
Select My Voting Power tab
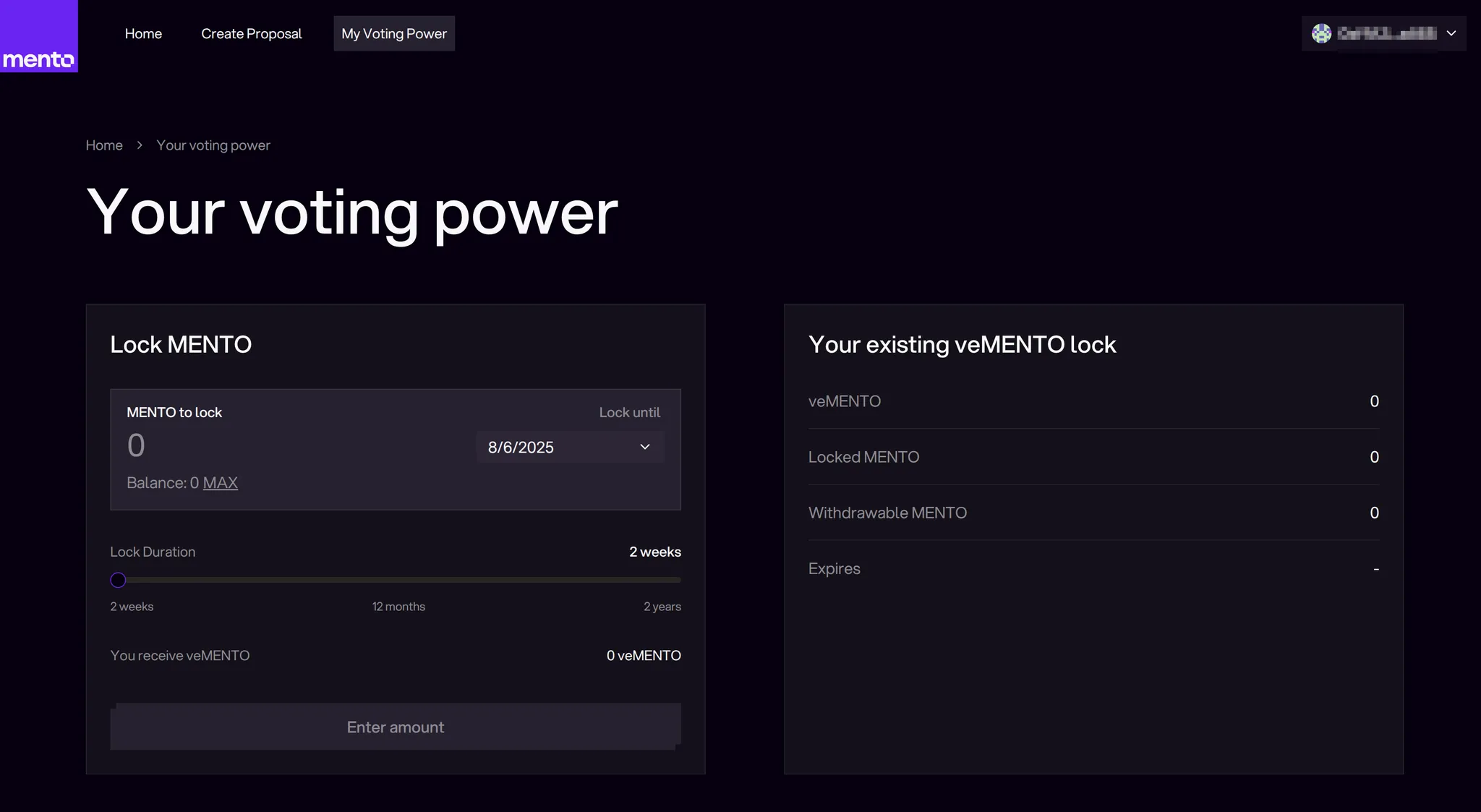393,33
